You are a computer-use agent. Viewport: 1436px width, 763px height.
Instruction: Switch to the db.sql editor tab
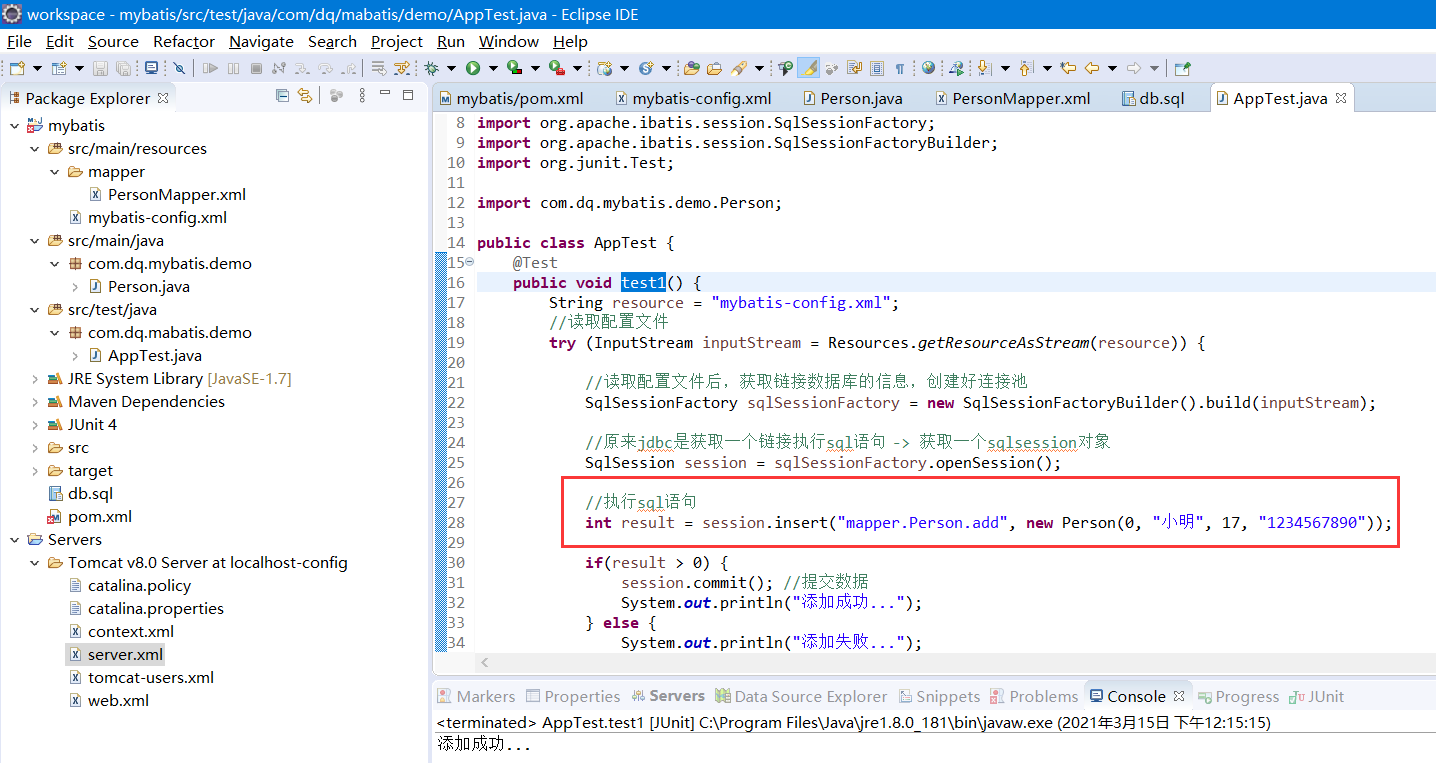click(x=1153, y=98)
